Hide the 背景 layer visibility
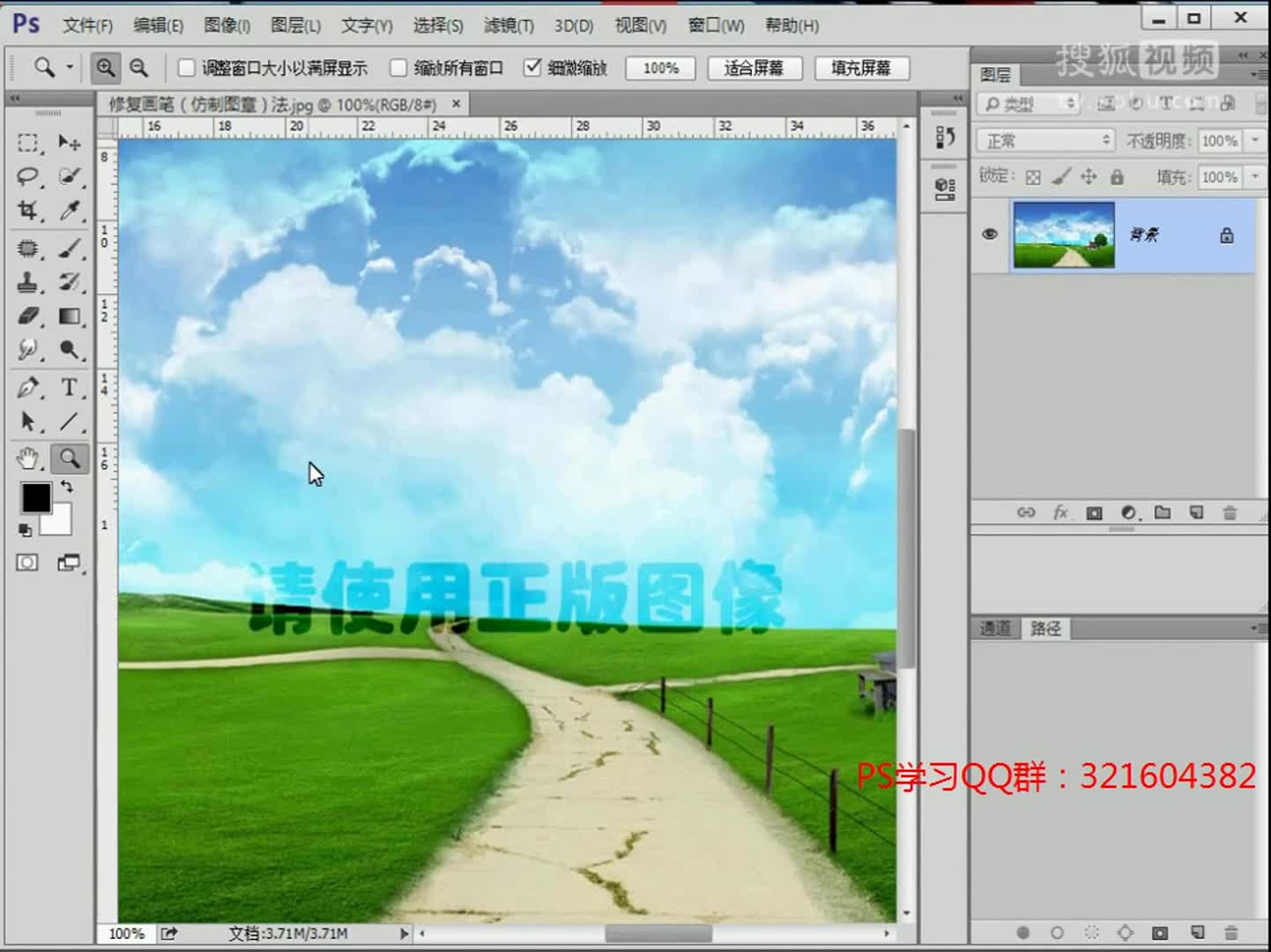Image resolution: width=1271 pixels, height=952 pixels. coord(989,234)
